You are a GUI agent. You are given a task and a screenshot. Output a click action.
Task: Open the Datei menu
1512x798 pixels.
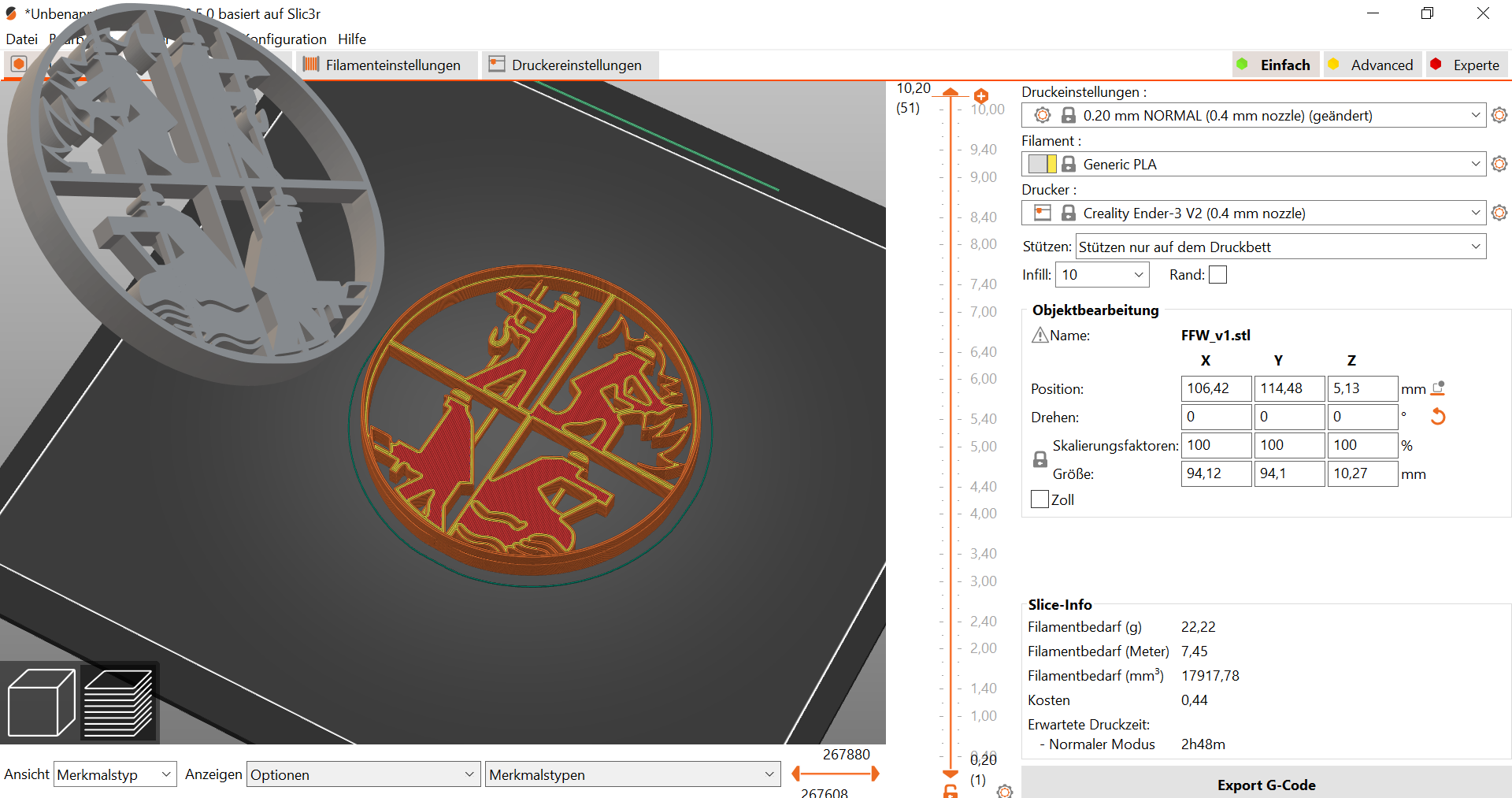click(x=22, y=39)
